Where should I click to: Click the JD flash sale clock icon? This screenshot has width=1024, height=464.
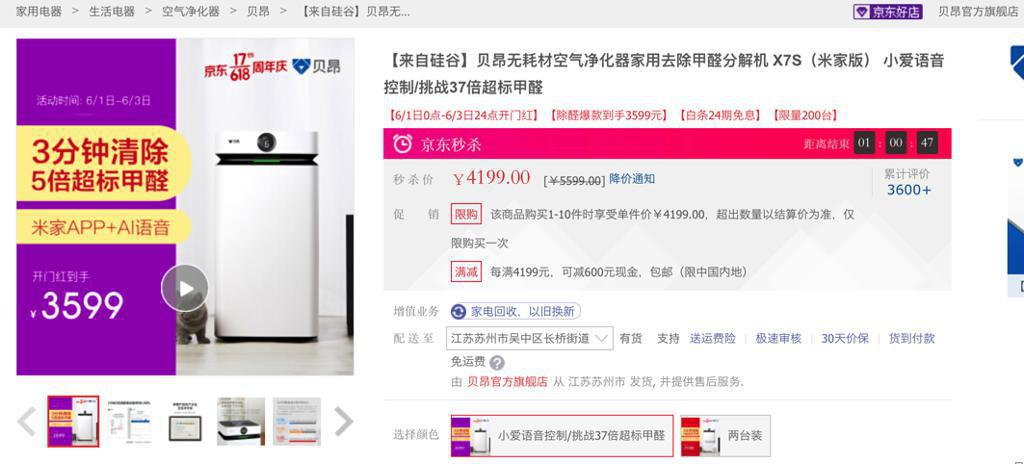402,143
